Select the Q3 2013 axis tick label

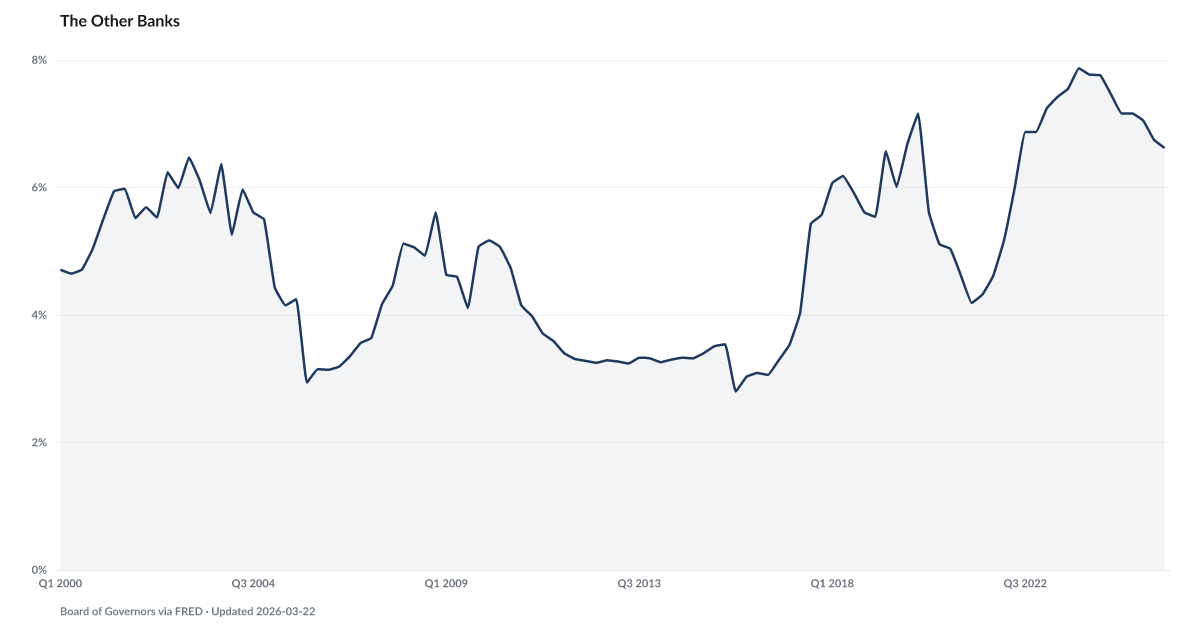(639, 583)
